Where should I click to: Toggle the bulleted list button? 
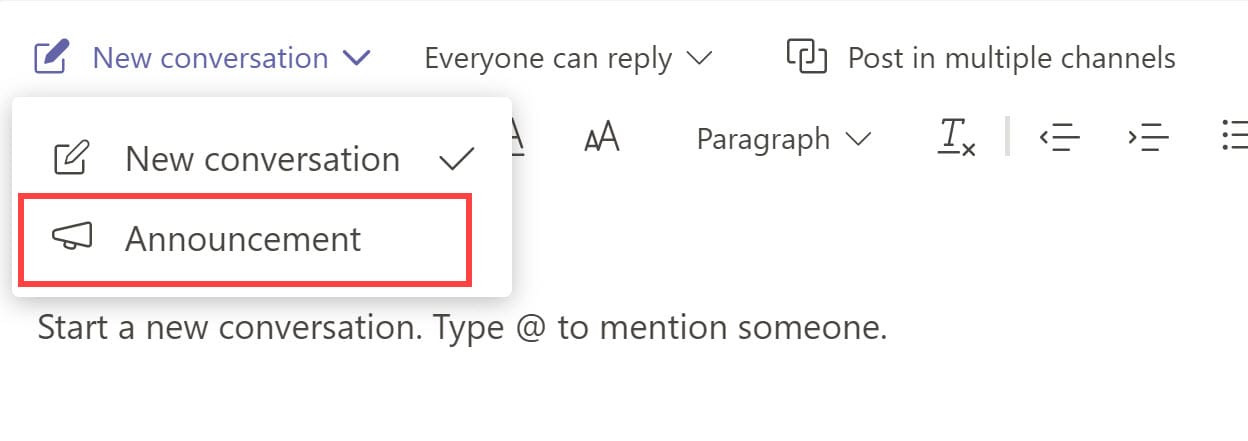click(x=1234, y=137)
